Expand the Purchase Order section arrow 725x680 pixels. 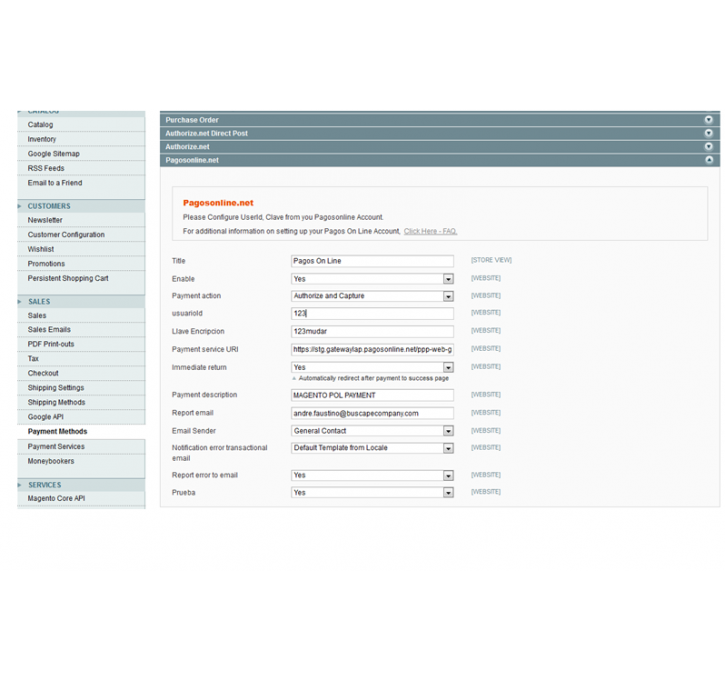coord(708,120)
